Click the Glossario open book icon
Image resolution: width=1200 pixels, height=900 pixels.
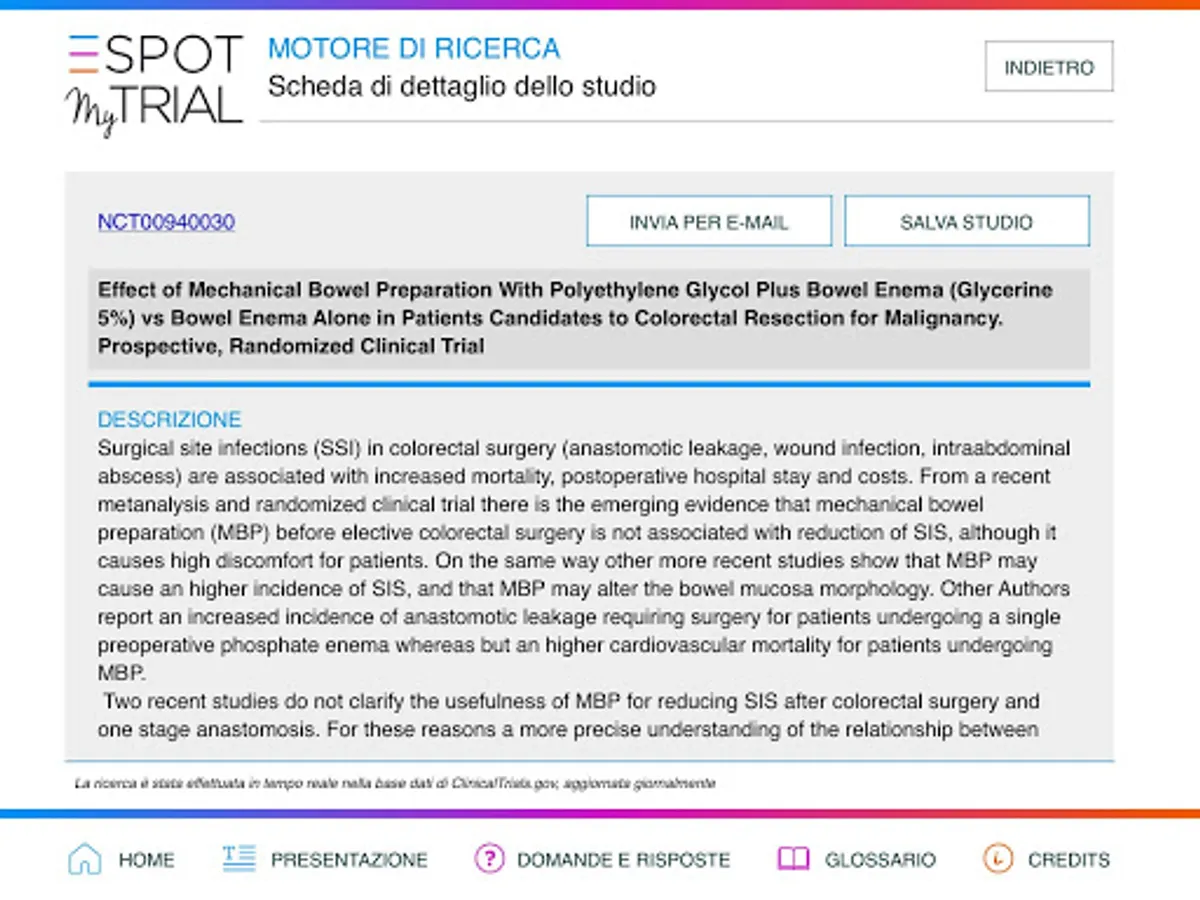(x=793, y=859)
